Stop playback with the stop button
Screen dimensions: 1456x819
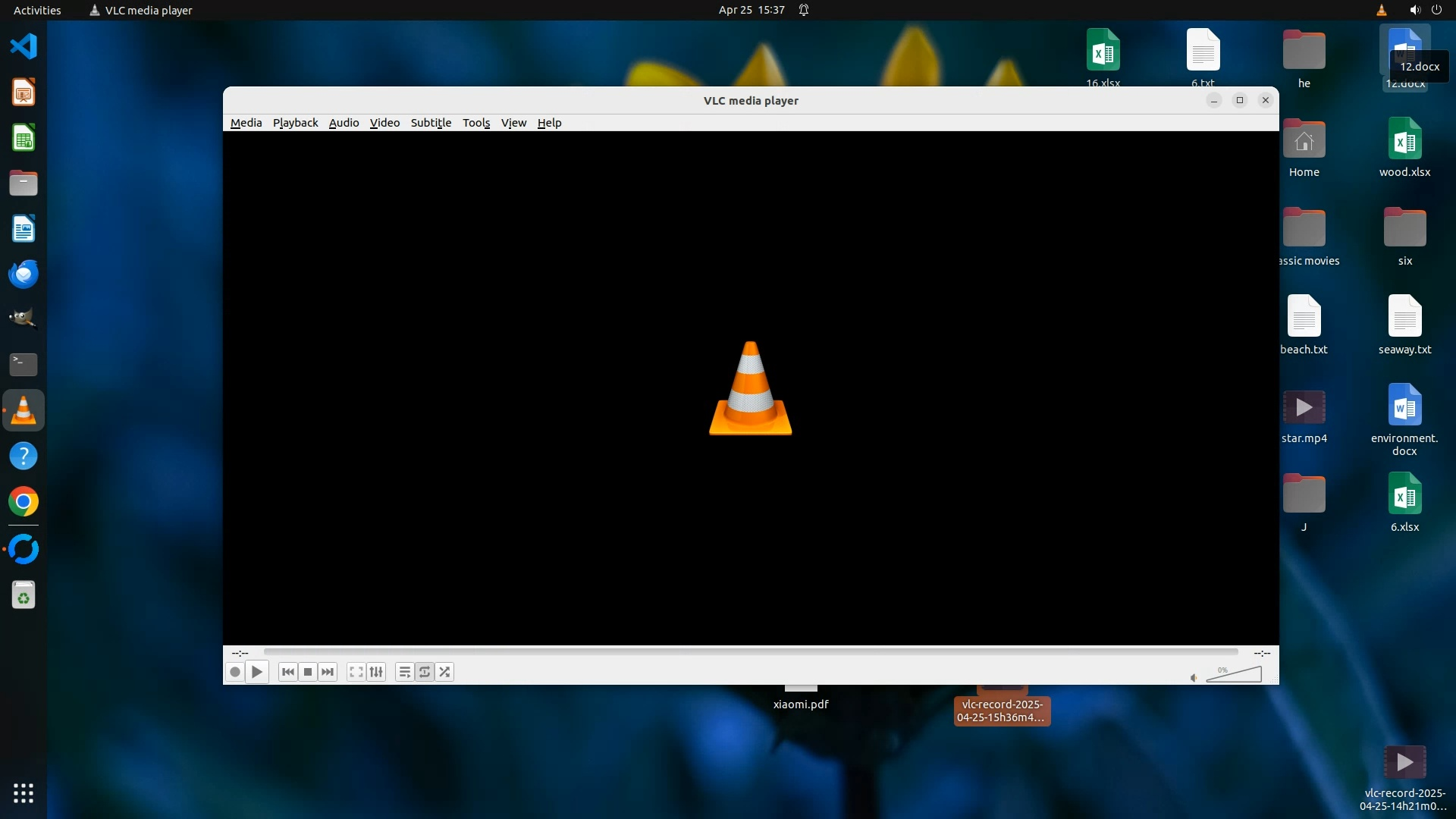coord(308,672)
